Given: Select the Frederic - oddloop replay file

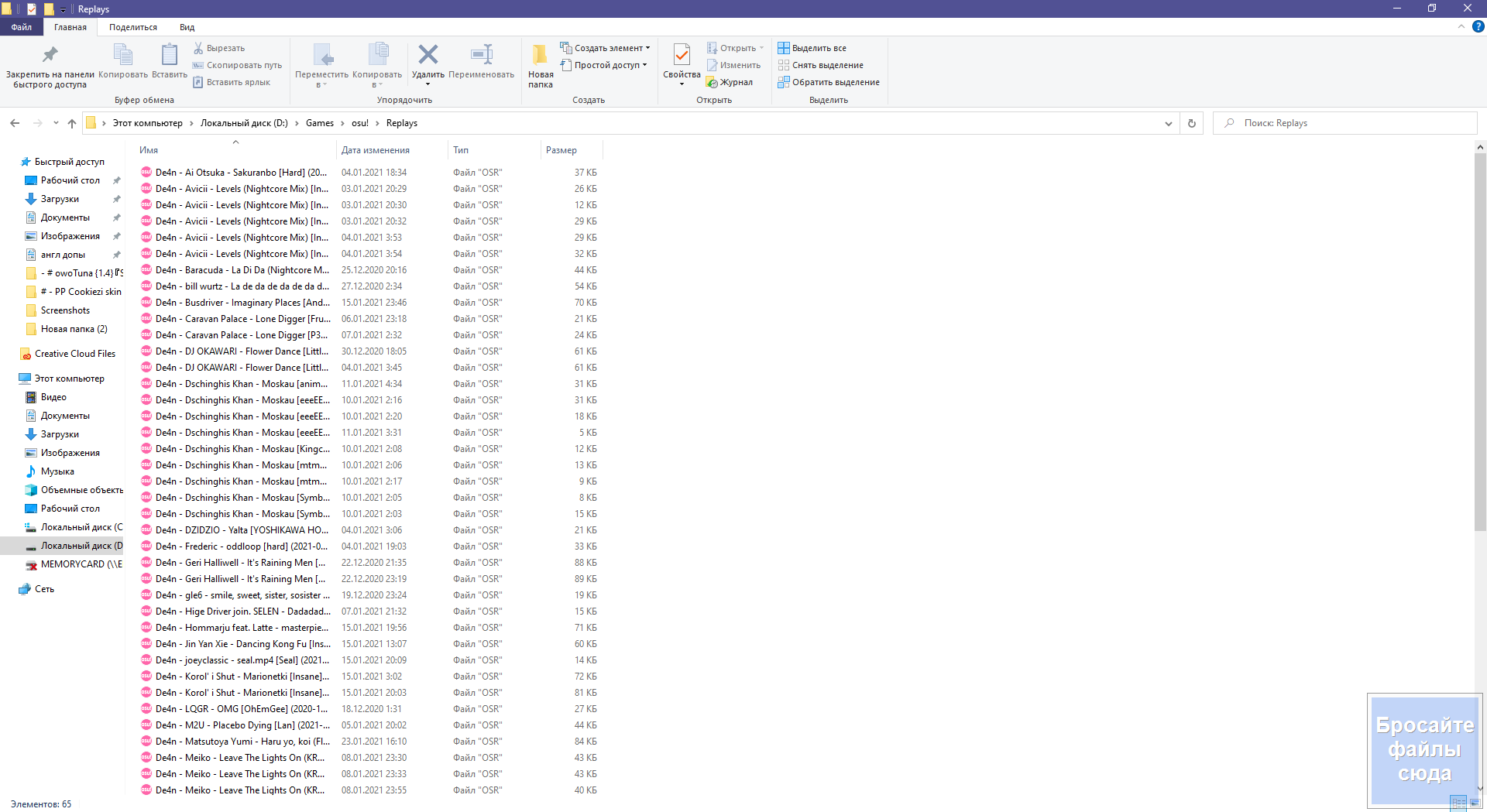Looking at the screenshot, I should pos(241,546).
